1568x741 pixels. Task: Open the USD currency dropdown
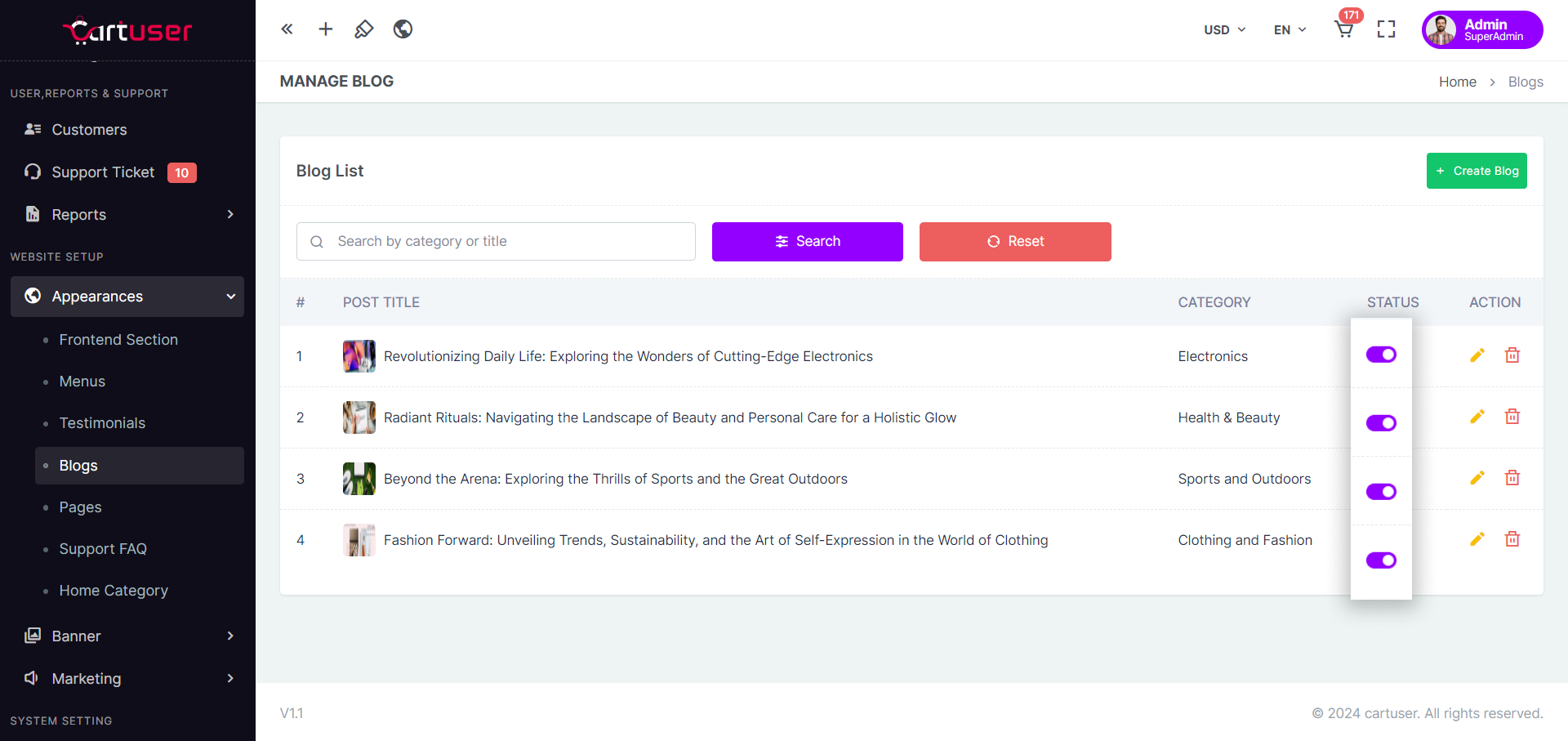coord(1224,30)
